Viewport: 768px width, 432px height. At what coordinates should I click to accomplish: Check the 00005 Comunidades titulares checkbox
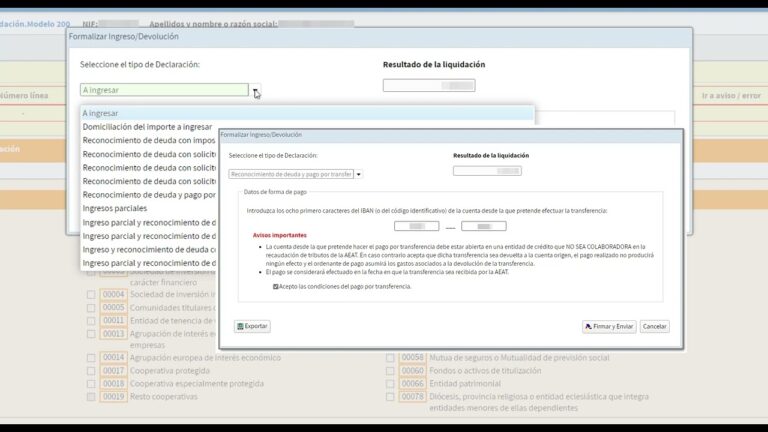91,308
